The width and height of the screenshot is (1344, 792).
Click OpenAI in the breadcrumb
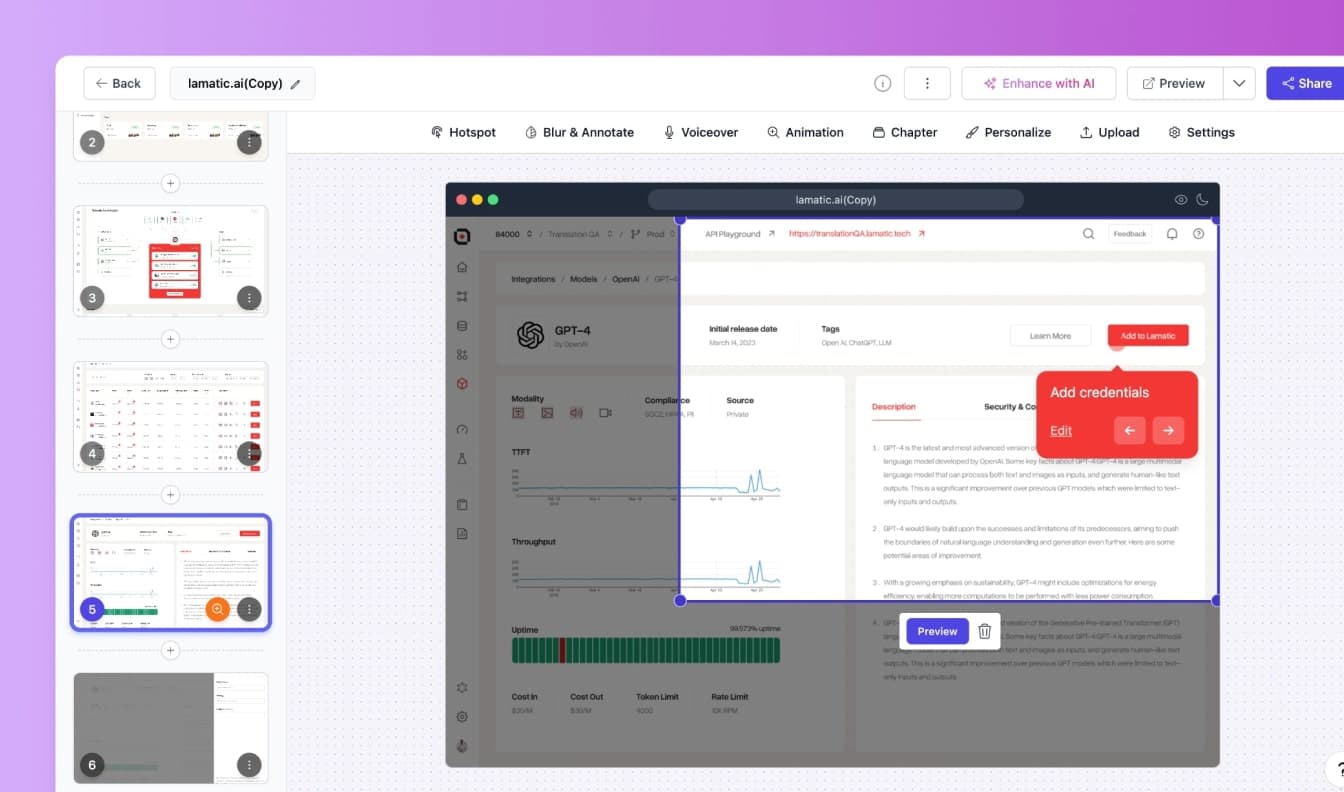pos(626,279)
